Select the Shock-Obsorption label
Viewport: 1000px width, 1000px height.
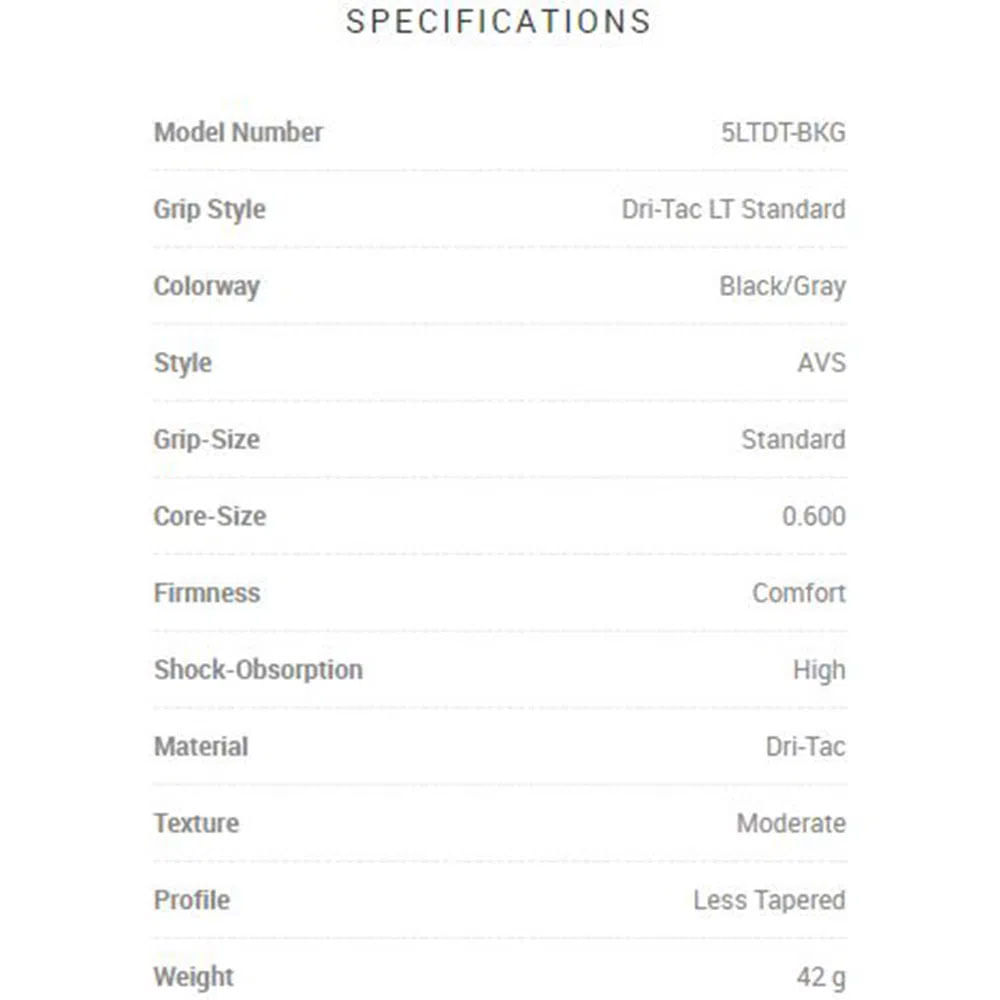coord(258,671)
